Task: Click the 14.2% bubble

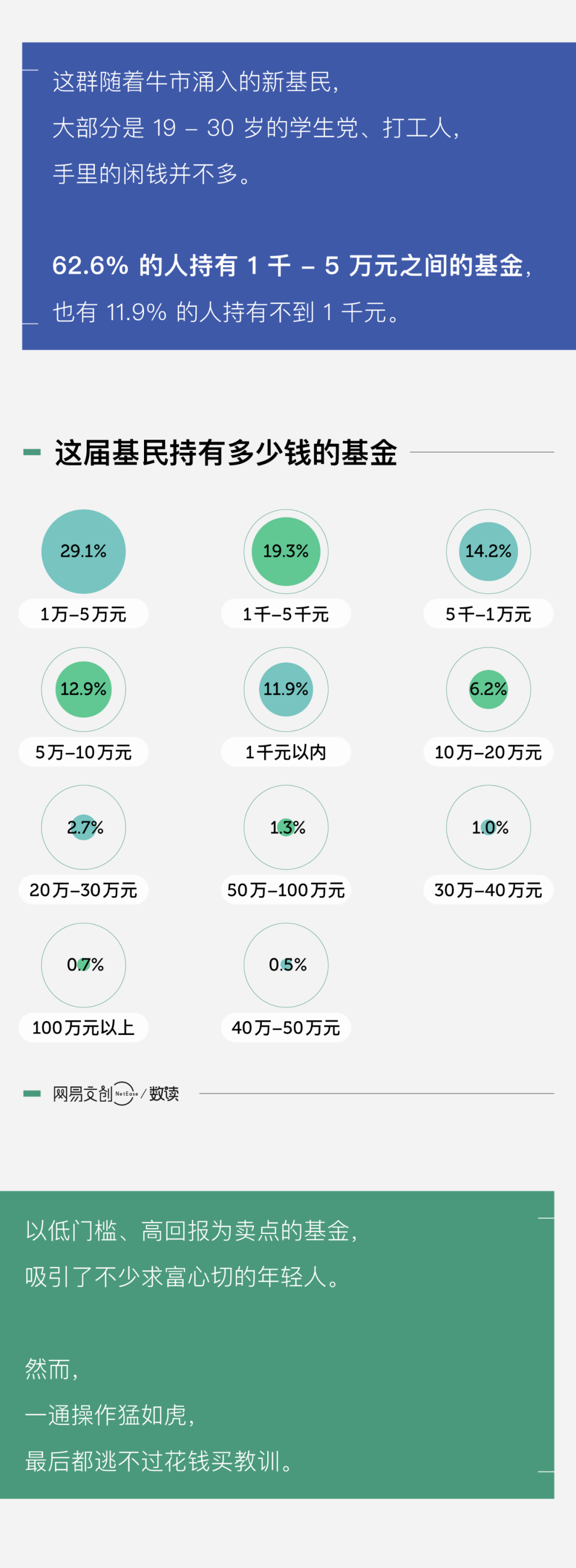Action: (489, 552)
